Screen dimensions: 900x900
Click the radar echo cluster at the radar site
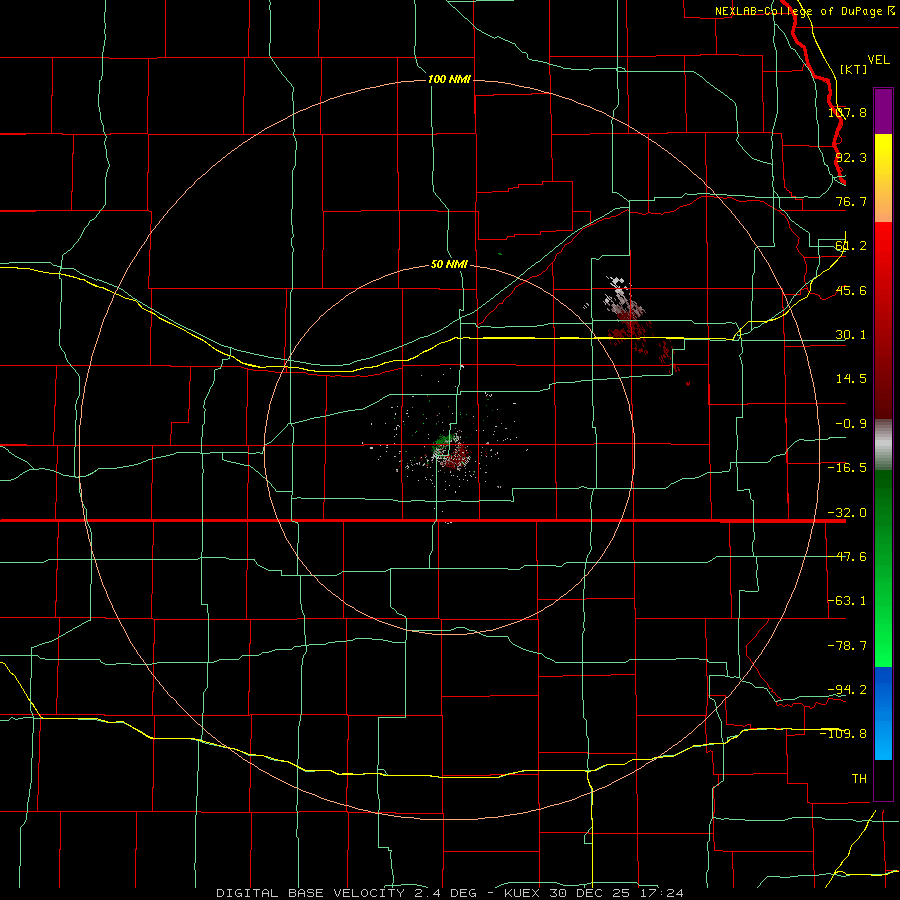(449, 451)
